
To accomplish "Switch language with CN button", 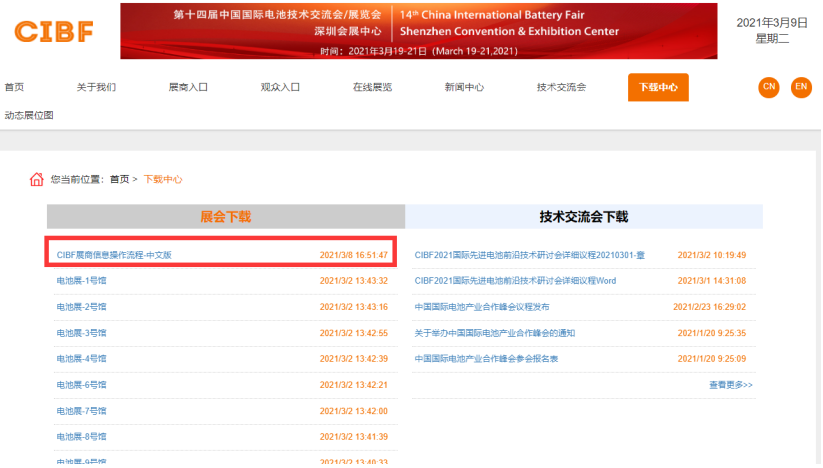I will [768, 87].
